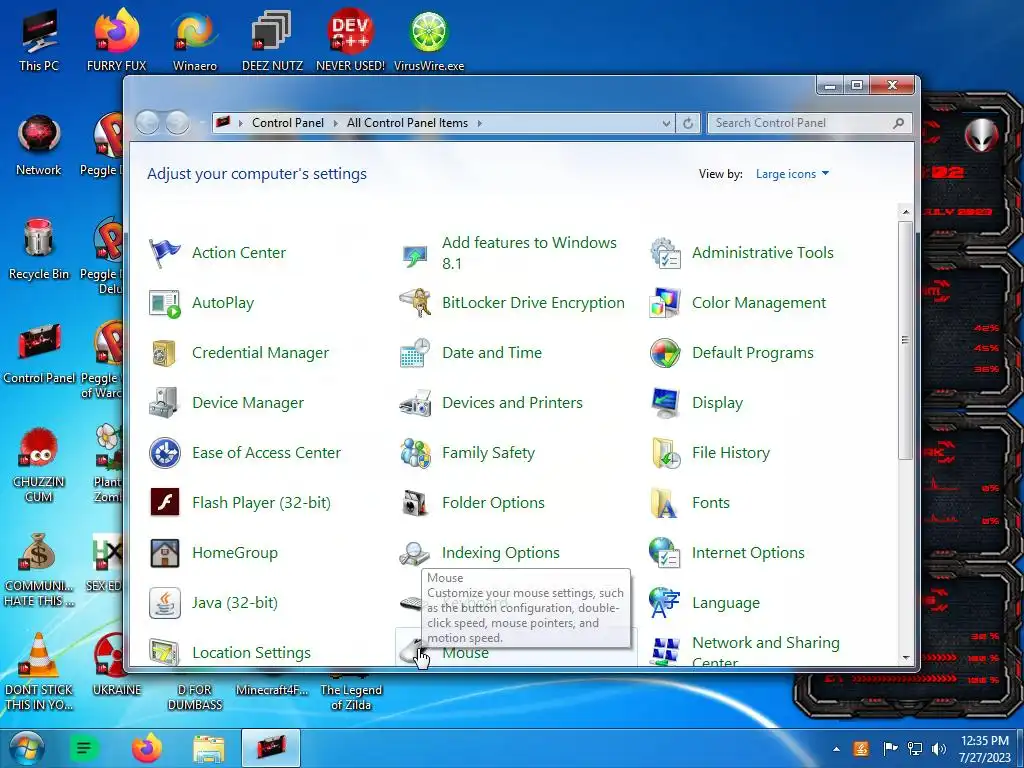Open the Device Manager text link
Screen dimensions: 1024x768
(x=248, y=403)
